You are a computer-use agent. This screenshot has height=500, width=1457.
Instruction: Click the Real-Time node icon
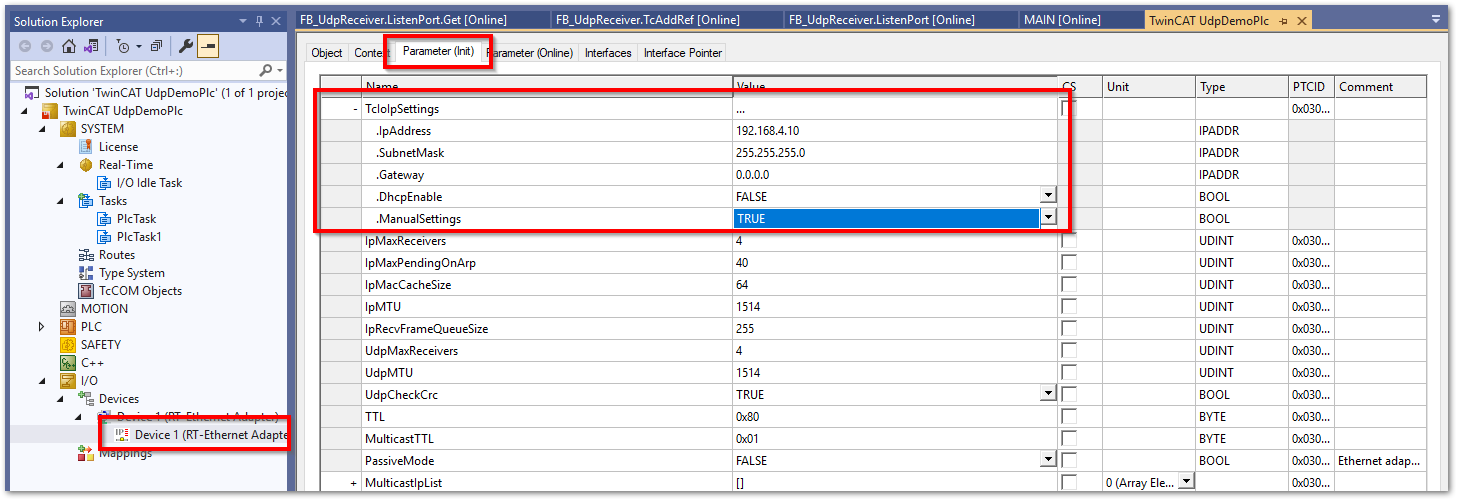point(86,165)
